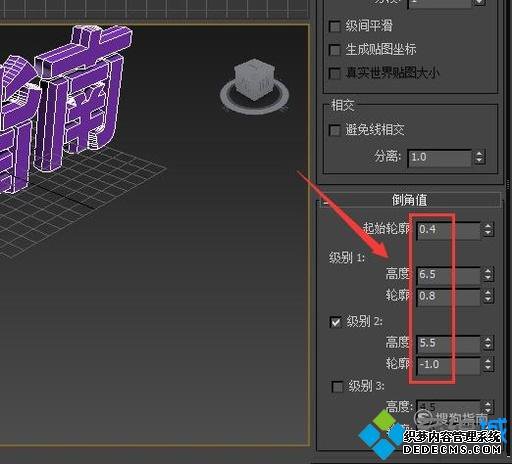Screen dimensions: 512x464
Task: Enable the 避免线相交 checkbox
Action: tap(335, 130)
